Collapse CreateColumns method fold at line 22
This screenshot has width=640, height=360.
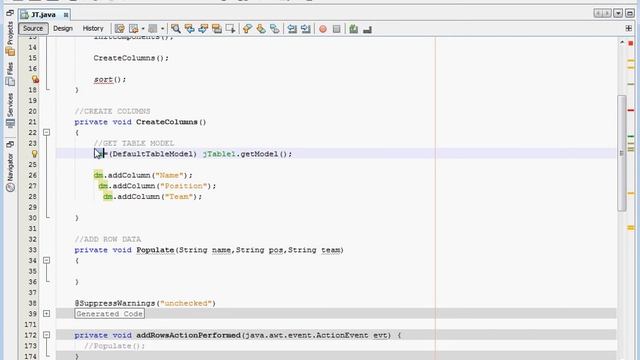47,132
